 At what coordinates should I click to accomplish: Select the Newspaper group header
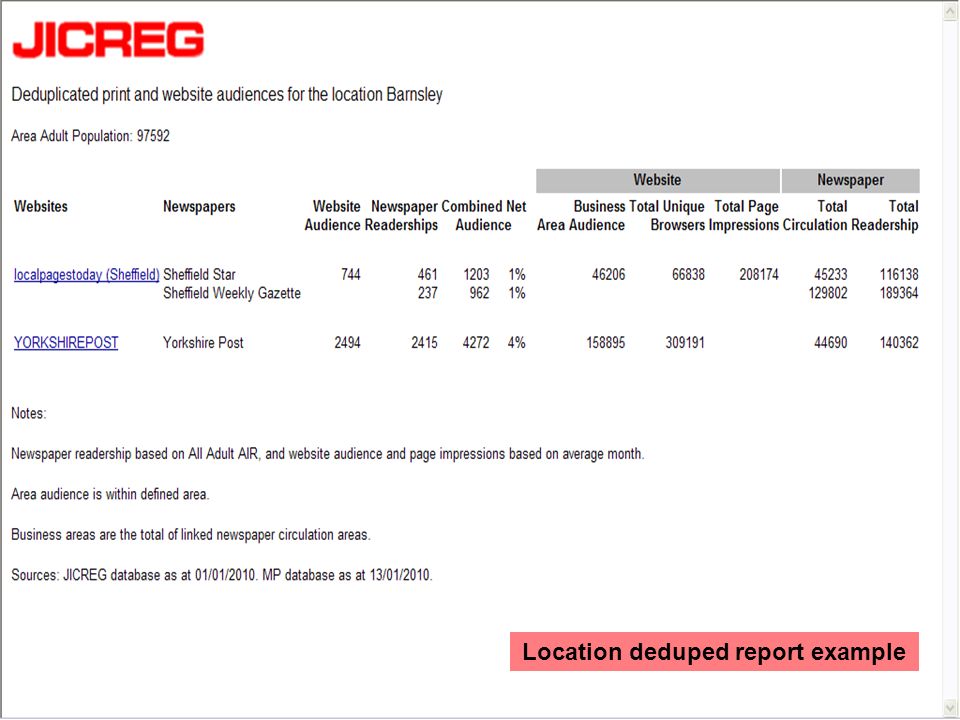click(x=850, y=180)
